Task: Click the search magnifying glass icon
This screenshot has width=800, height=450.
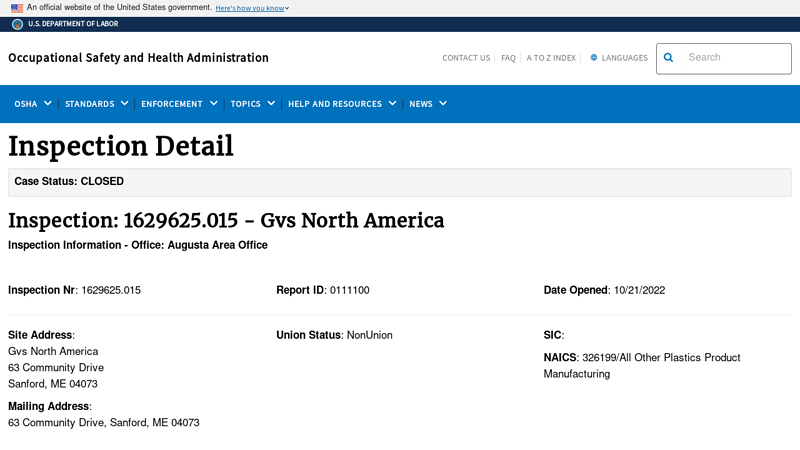Action: click(669, 58)
